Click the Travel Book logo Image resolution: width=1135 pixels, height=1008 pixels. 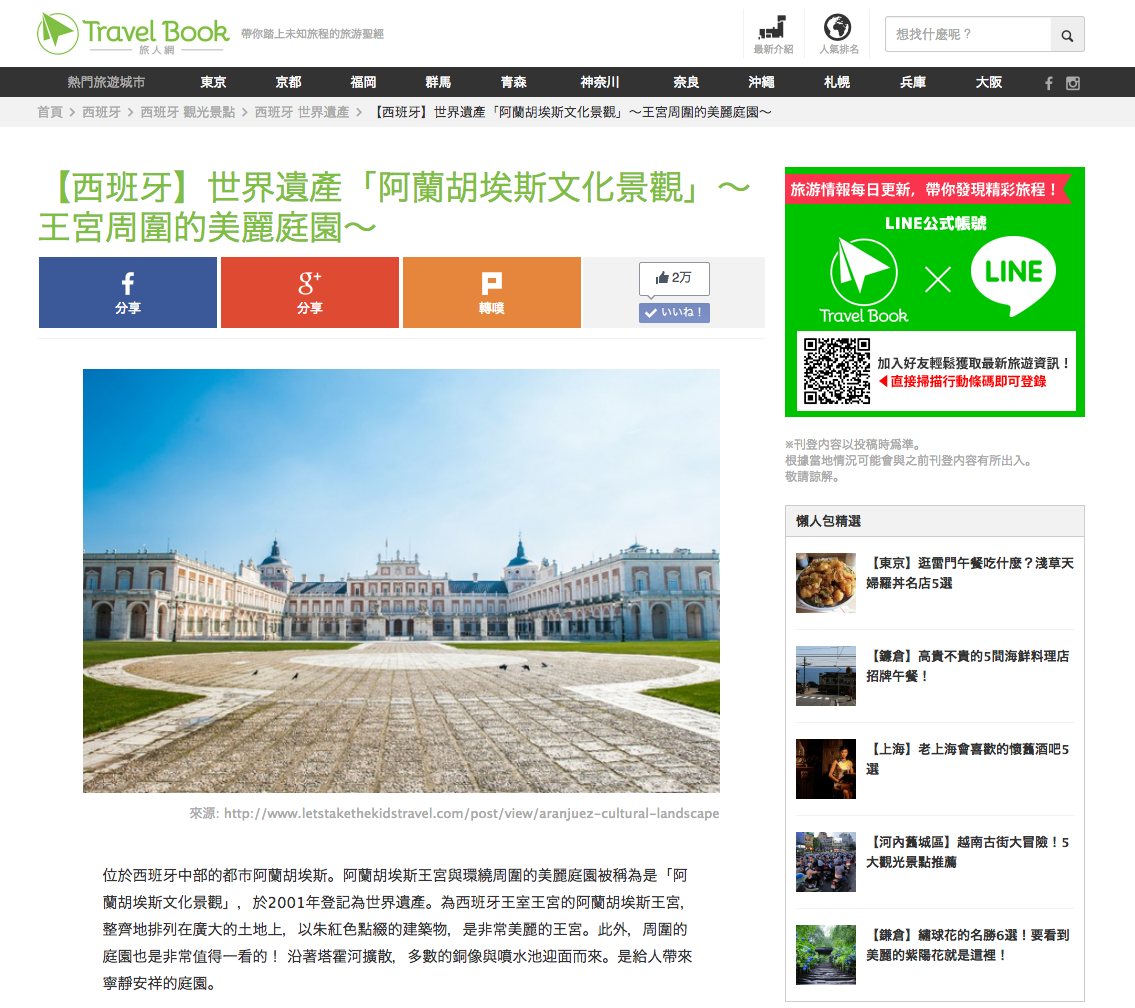[x=133, y=33]
